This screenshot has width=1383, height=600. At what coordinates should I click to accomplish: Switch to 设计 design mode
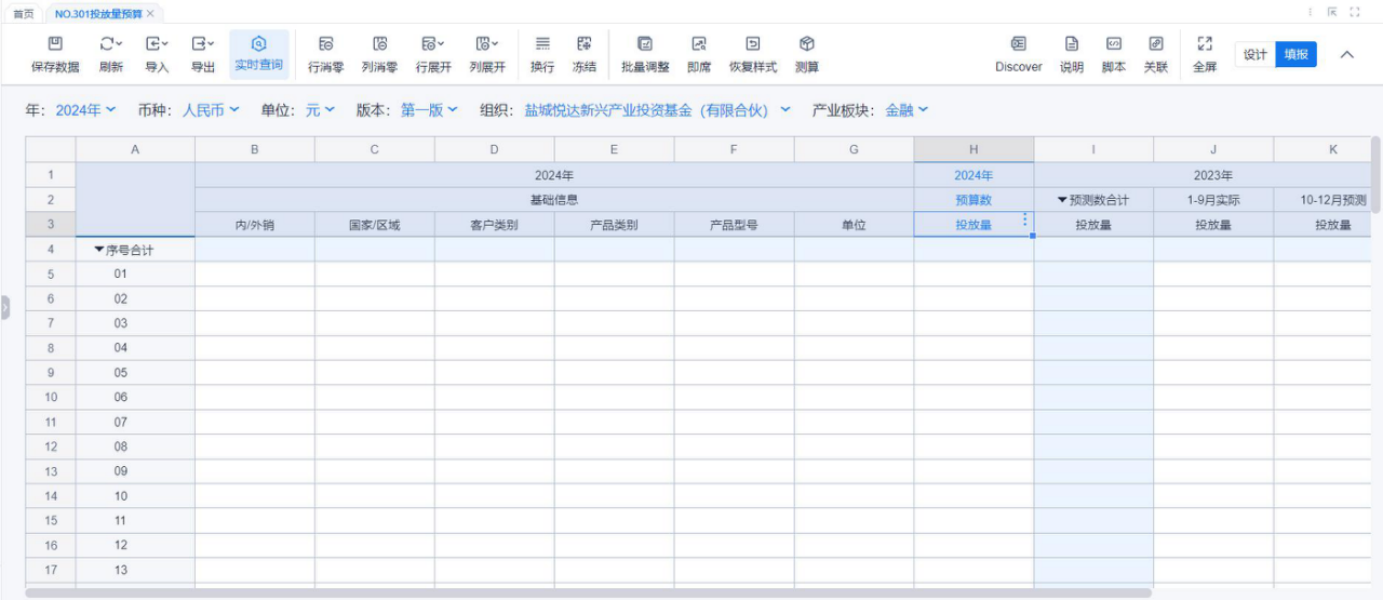(x=1255, y=55)
